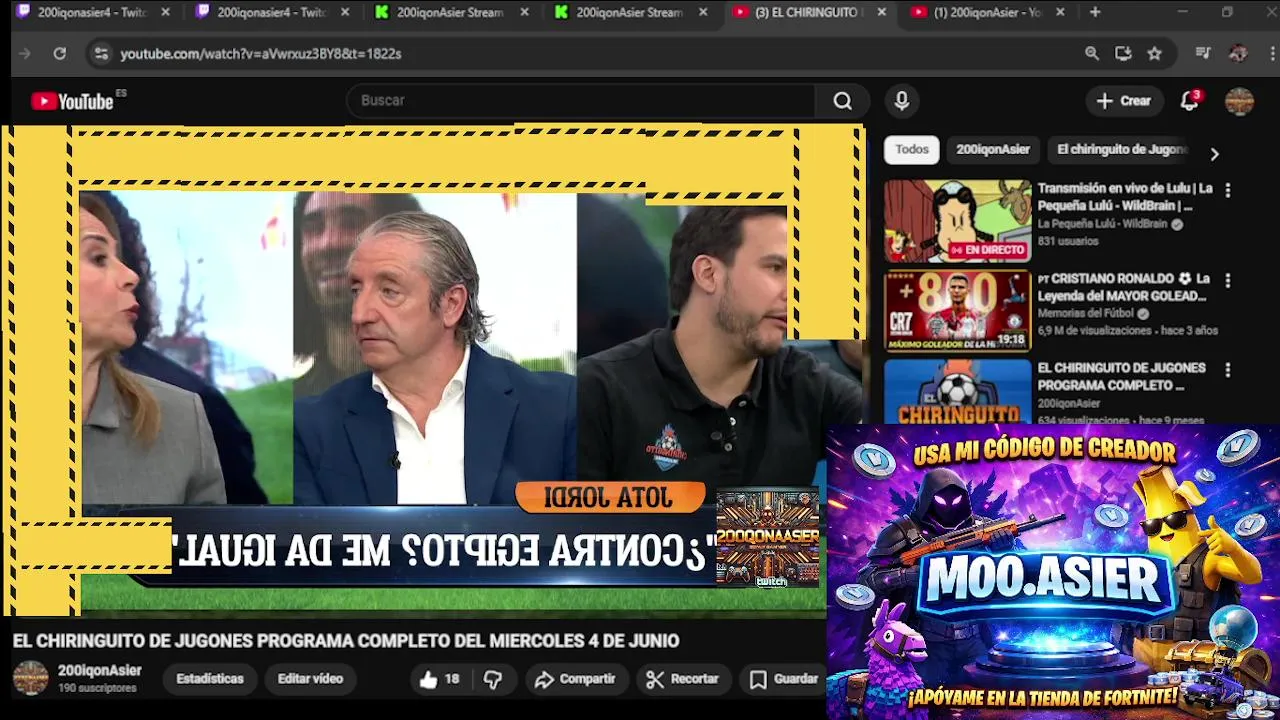1280x720 pixels.
Task: Open the zoom magnifier icon in address bar
Action: tap(1092, 53)
